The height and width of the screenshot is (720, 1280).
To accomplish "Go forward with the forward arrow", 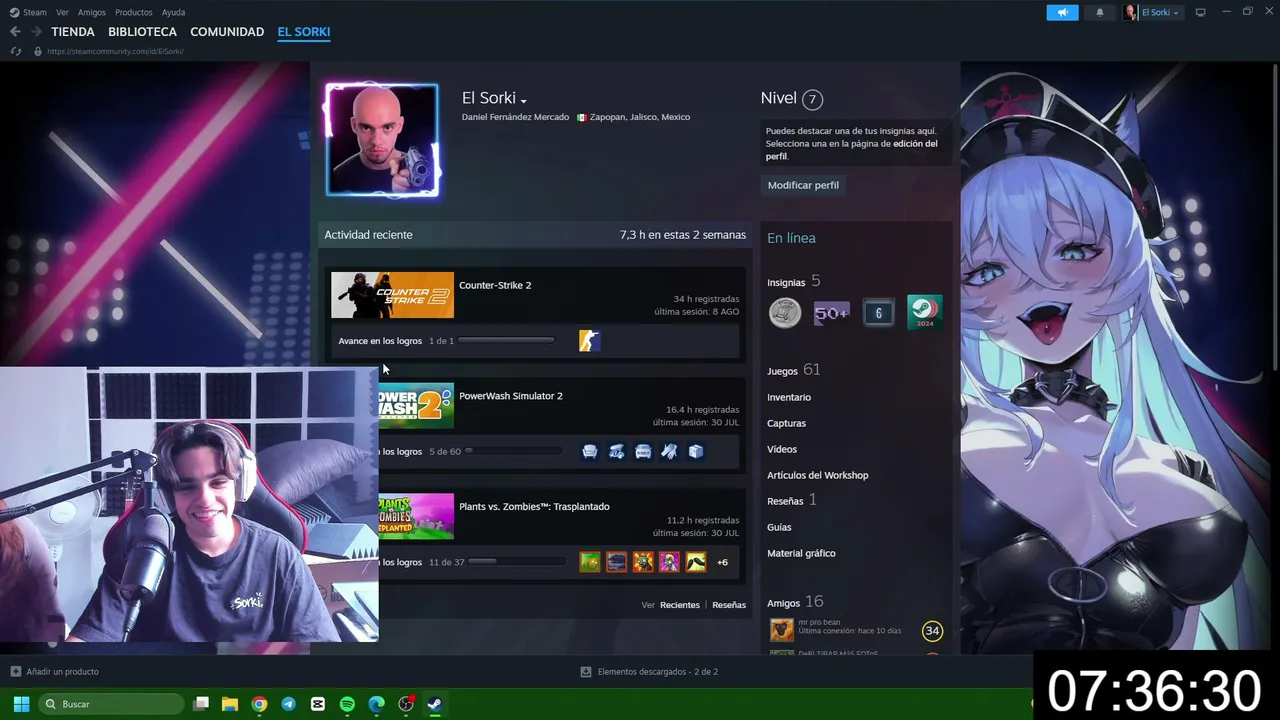I will coord(36,32).
